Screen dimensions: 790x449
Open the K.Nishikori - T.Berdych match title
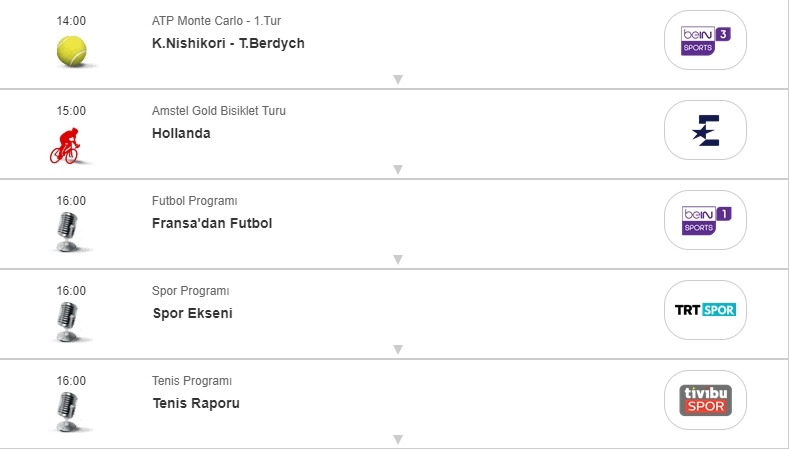[228, 43]
